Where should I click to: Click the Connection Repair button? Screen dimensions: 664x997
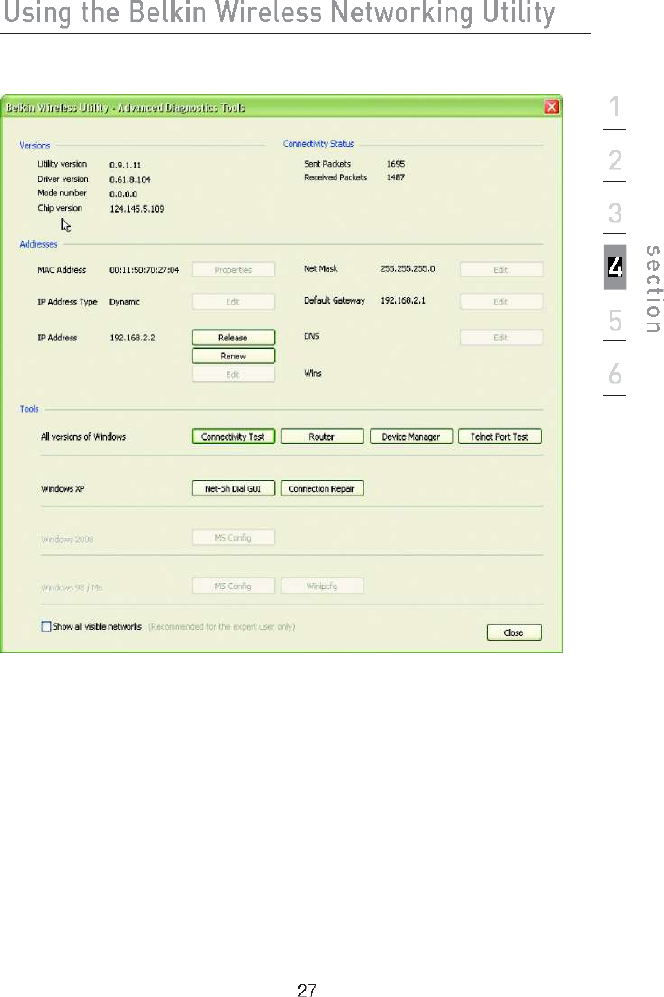pyautogui.click(x=322, y=488)
